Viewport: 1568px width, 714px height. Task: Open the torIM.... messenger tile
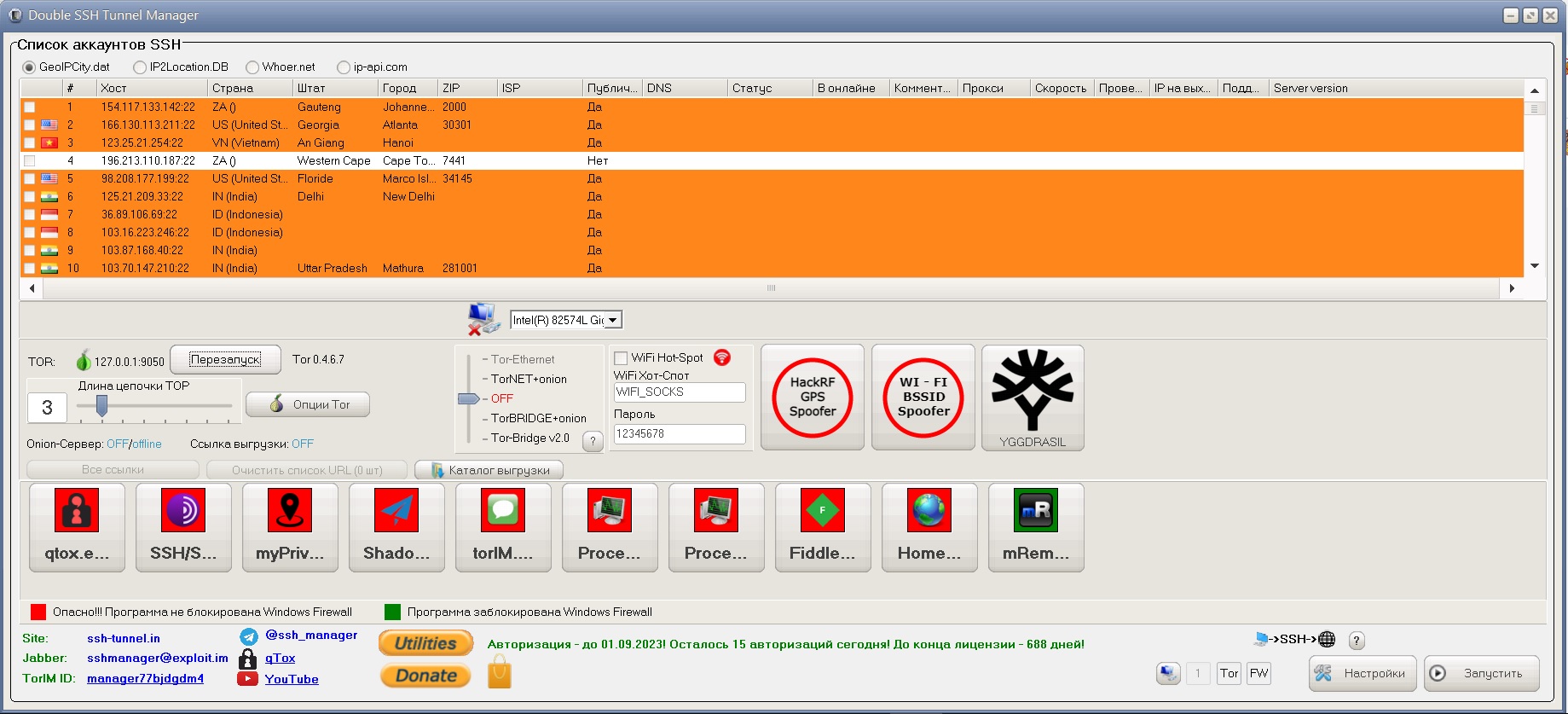503,527
